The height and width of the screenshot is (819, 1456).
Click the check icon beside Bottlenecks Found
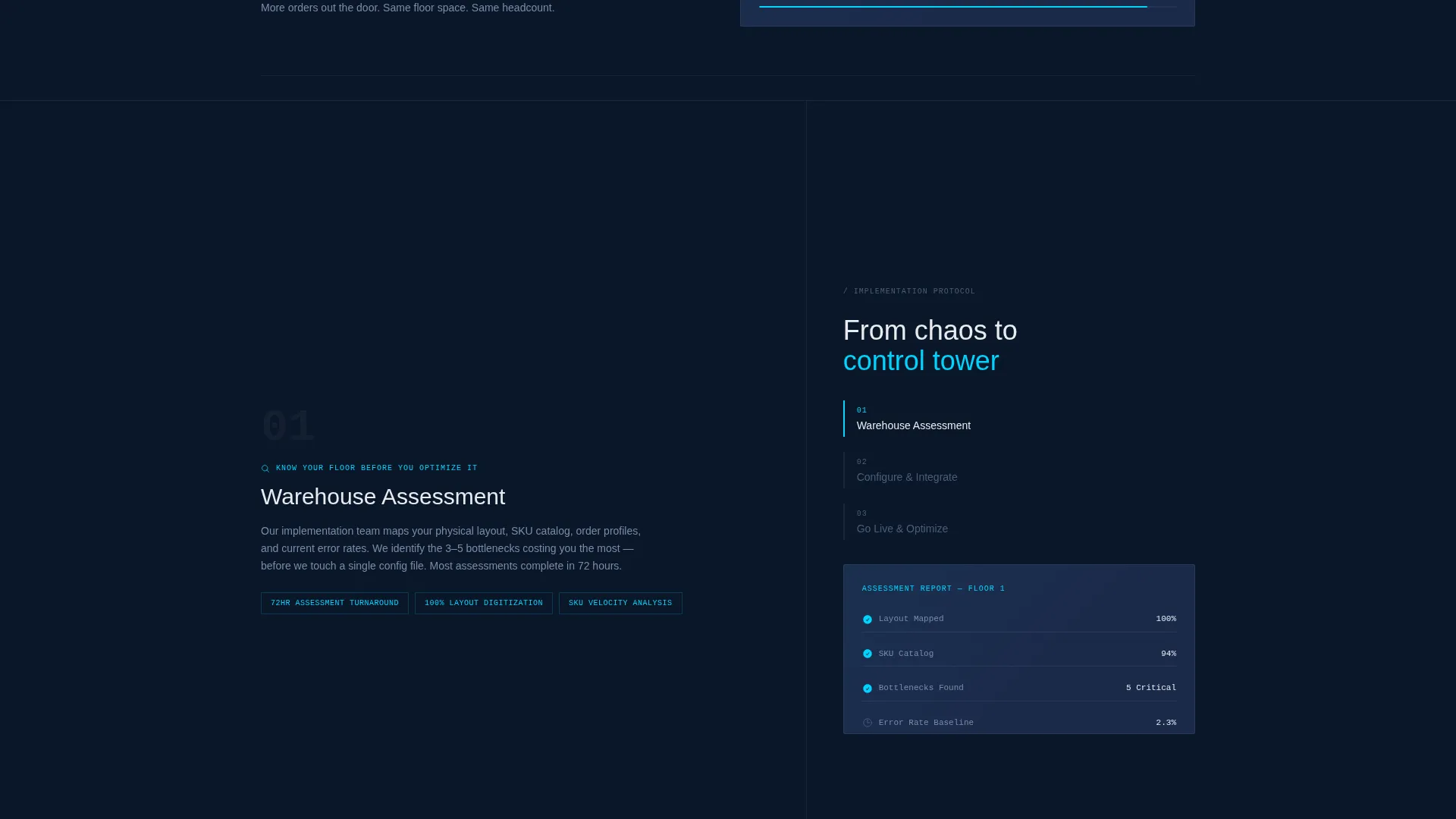tap(868, 689)
